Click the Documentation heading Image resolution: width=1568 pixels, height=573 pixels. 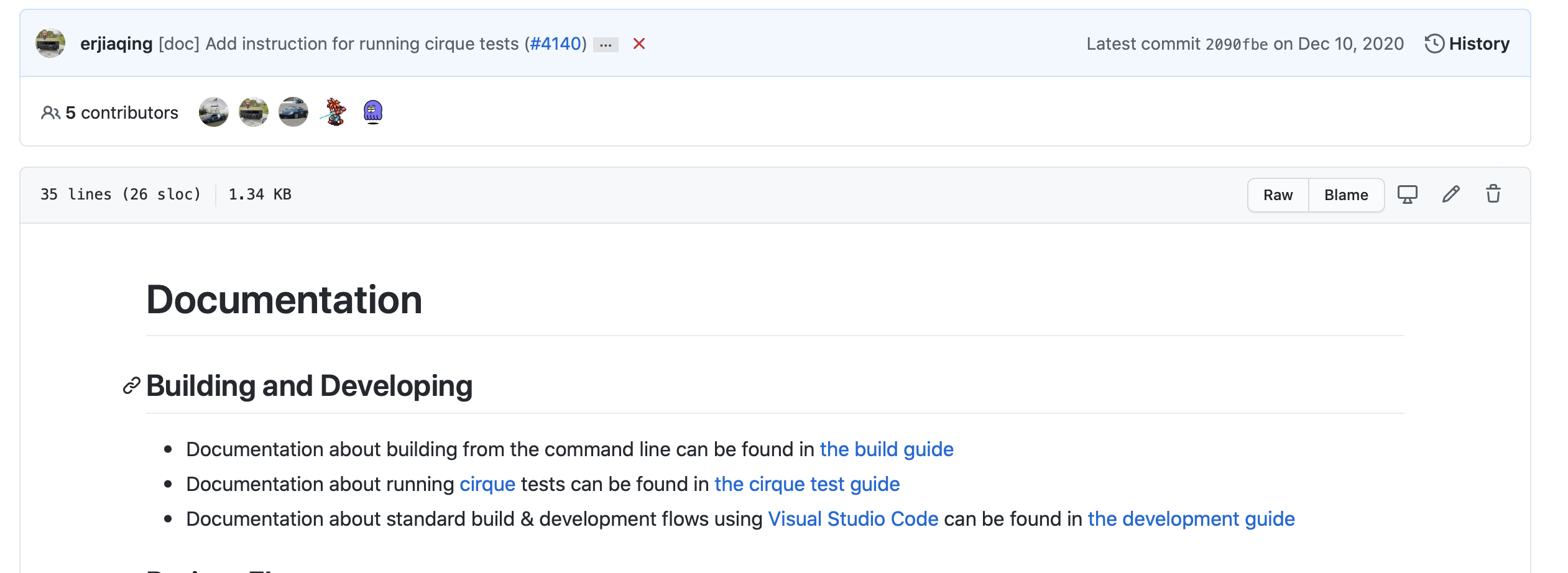coord(284,300)
